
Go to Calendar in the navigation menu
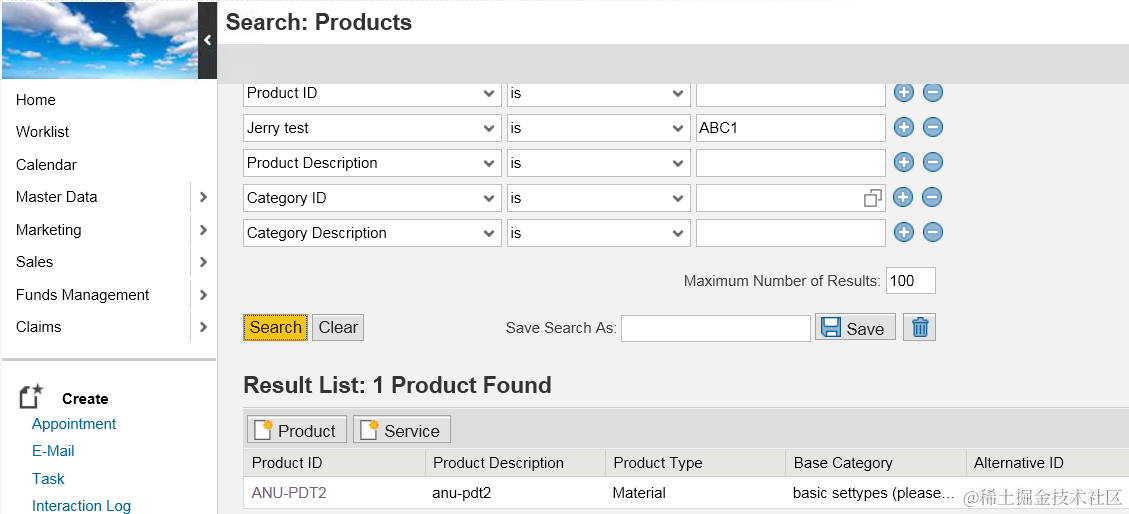(46, 165)
